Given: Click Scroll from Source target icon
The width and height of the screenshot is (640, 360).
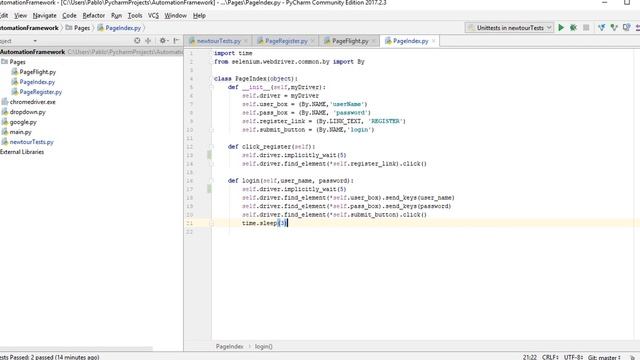Looking at the screenshot, I should click(x=137, y=40).
